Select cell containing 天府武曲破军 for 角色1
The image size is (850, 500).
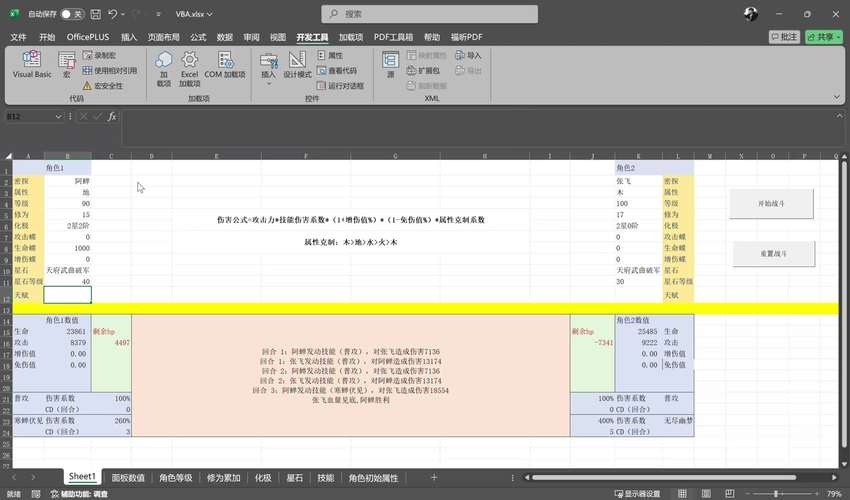[x=67, y=270]
